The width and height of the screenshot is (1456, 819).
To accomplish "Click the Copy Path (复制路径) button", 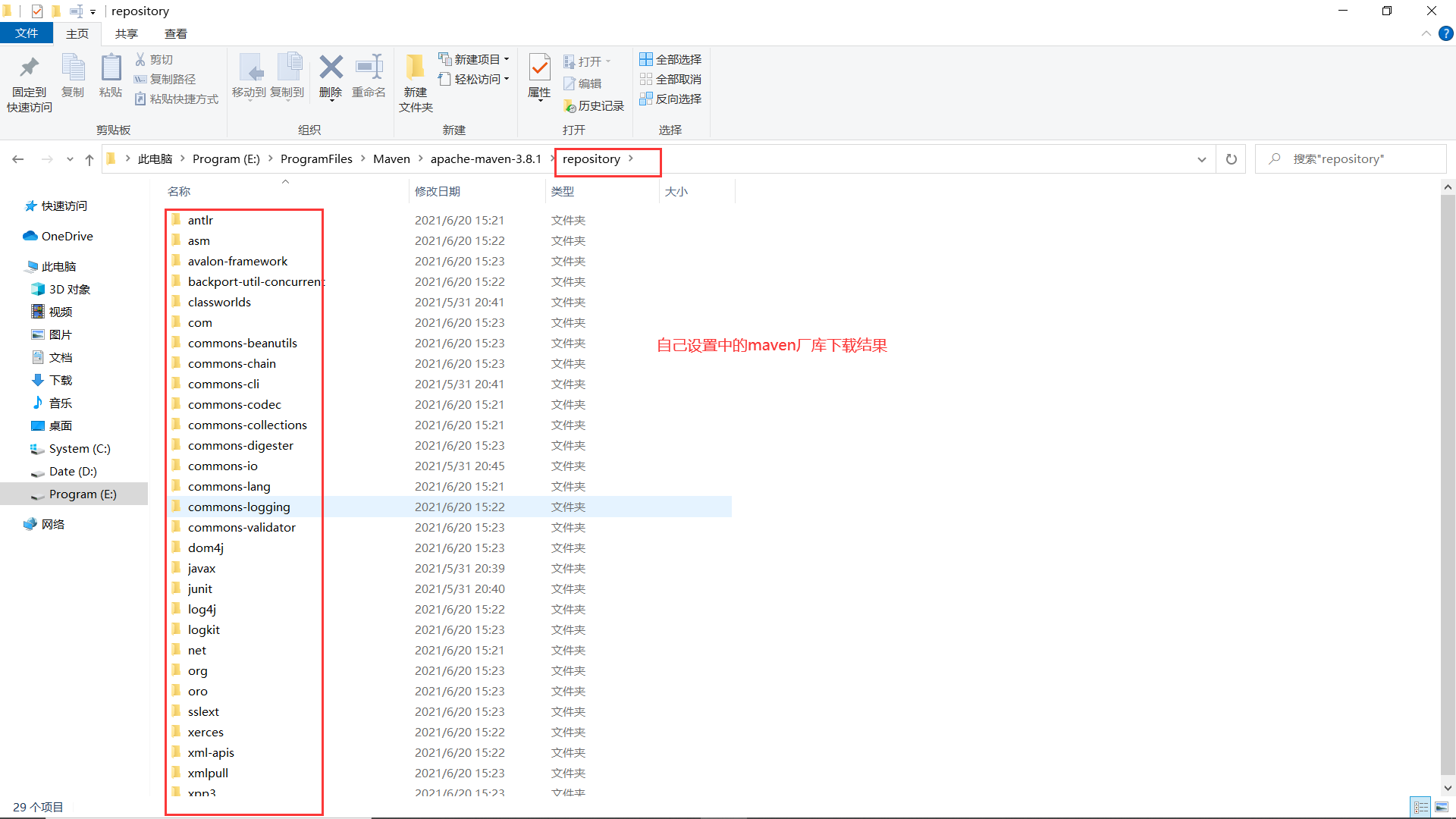I will (165, 79).
